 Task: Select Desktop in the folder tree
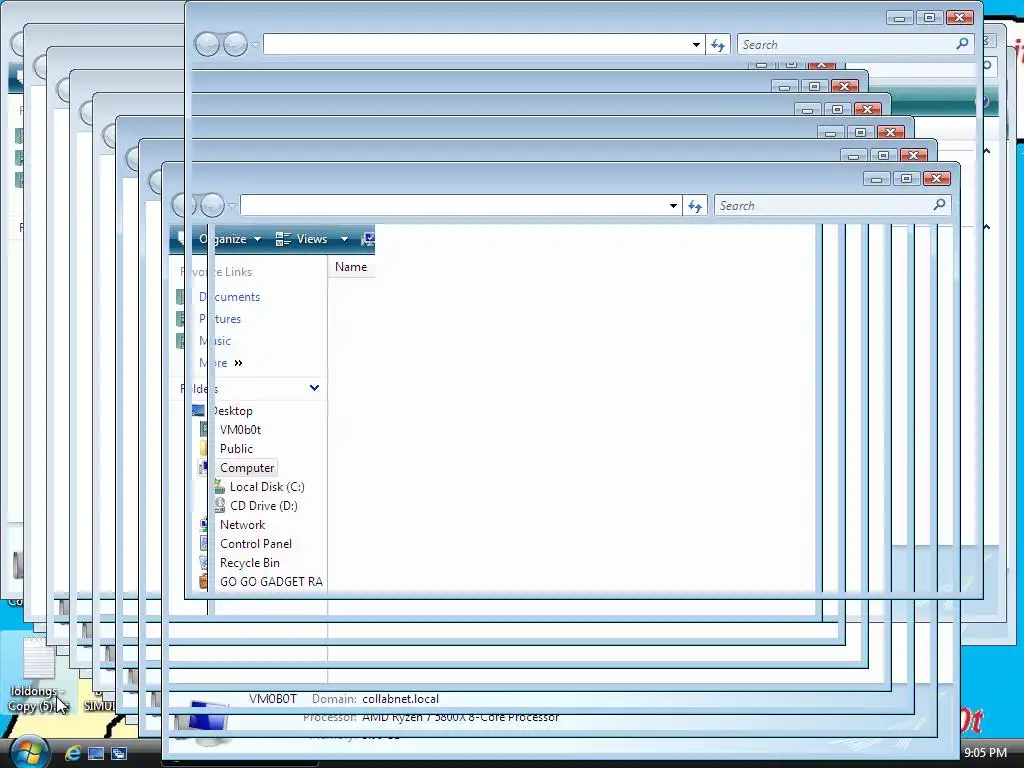(232, 411)
